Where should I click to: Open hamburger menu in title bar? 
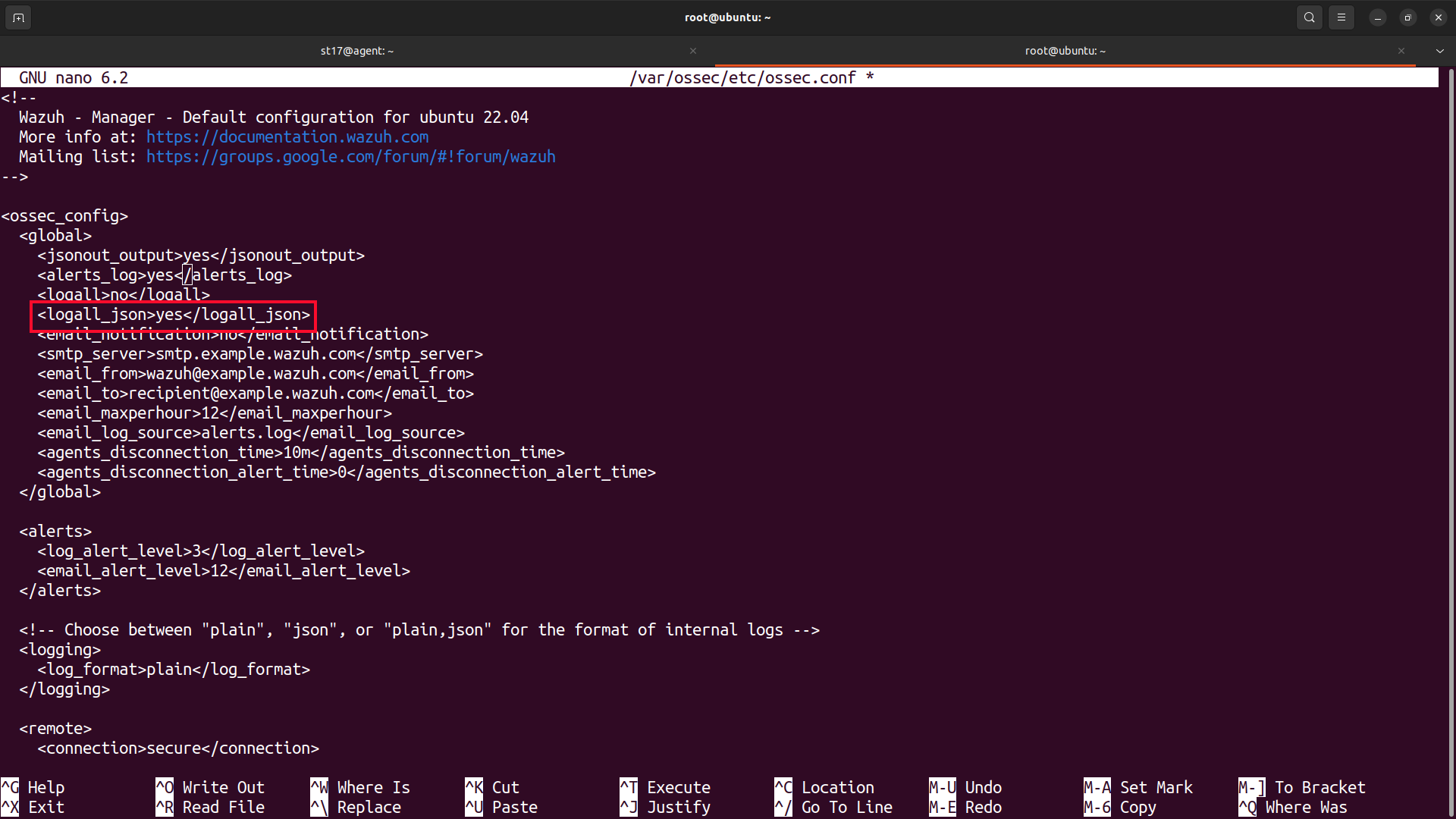[1341, 17]
